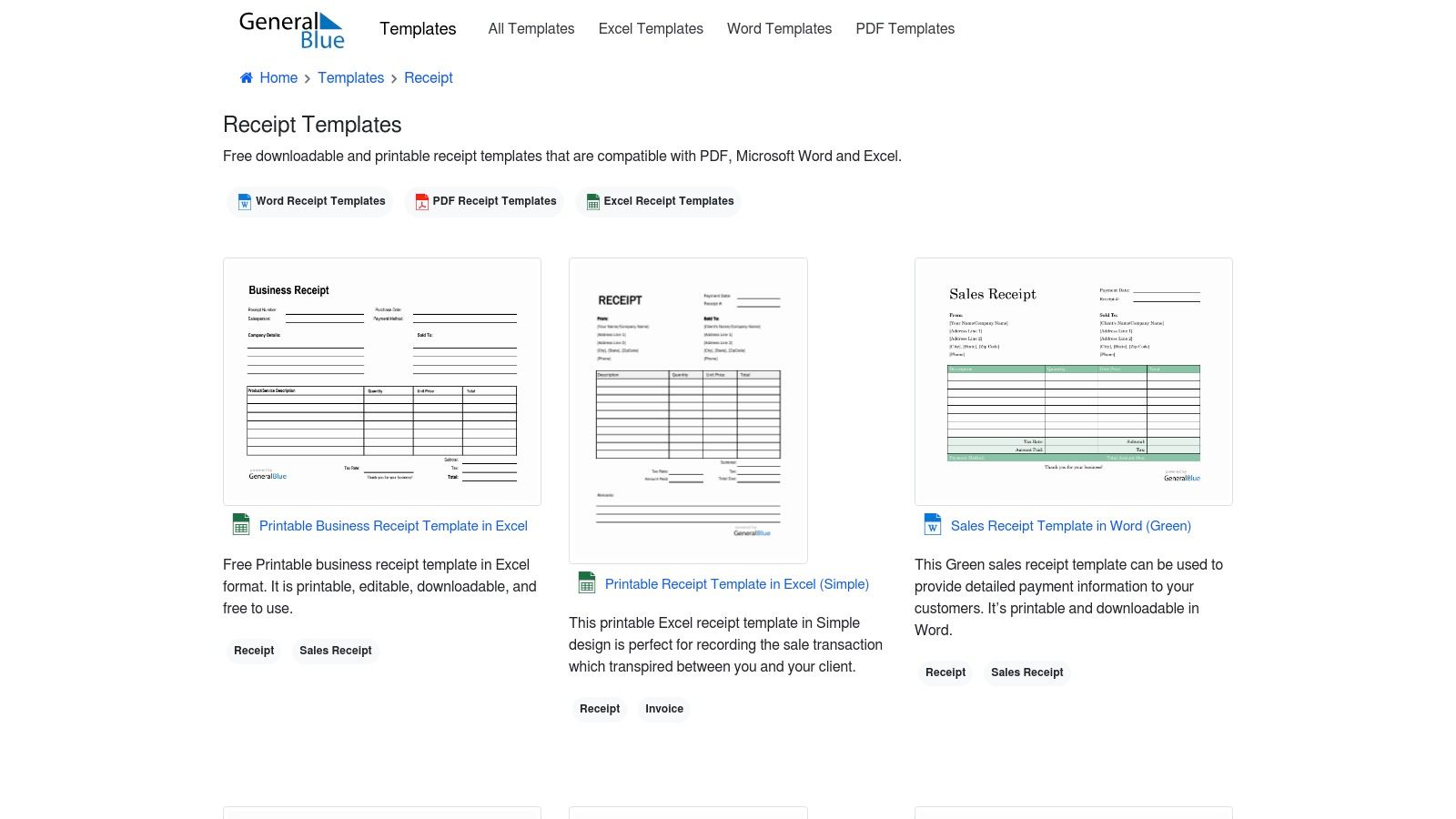1456x819 pixels.
Task: Click the Excel icon on Excel Receipt Templates filter
Action: (x=592, y=201)
